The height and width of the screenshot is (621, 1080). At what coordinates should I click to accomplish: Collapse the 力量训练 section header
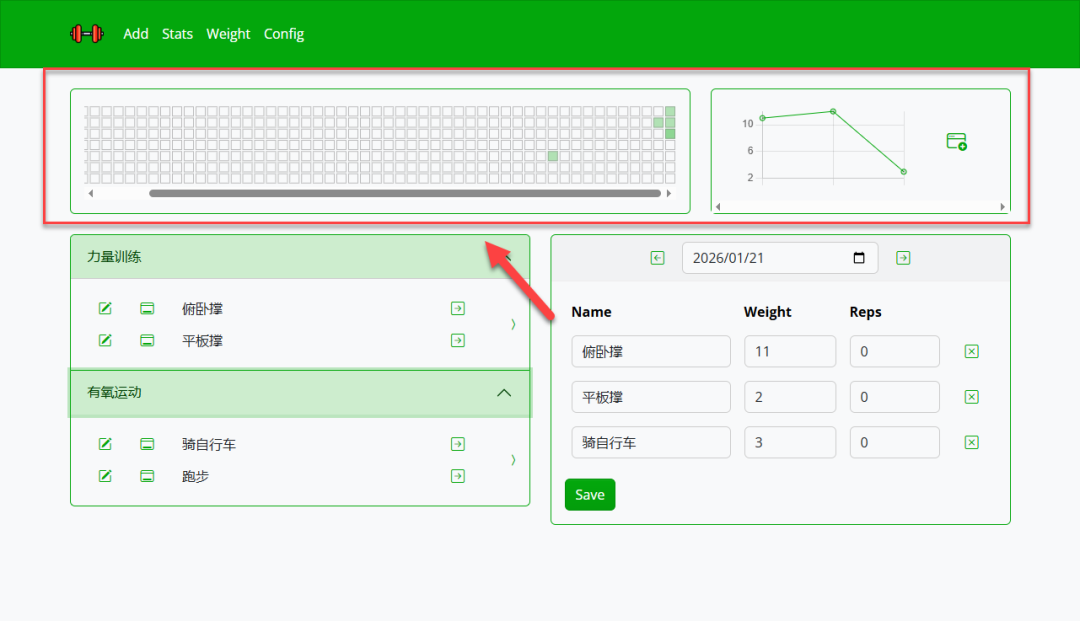(504, 257)
